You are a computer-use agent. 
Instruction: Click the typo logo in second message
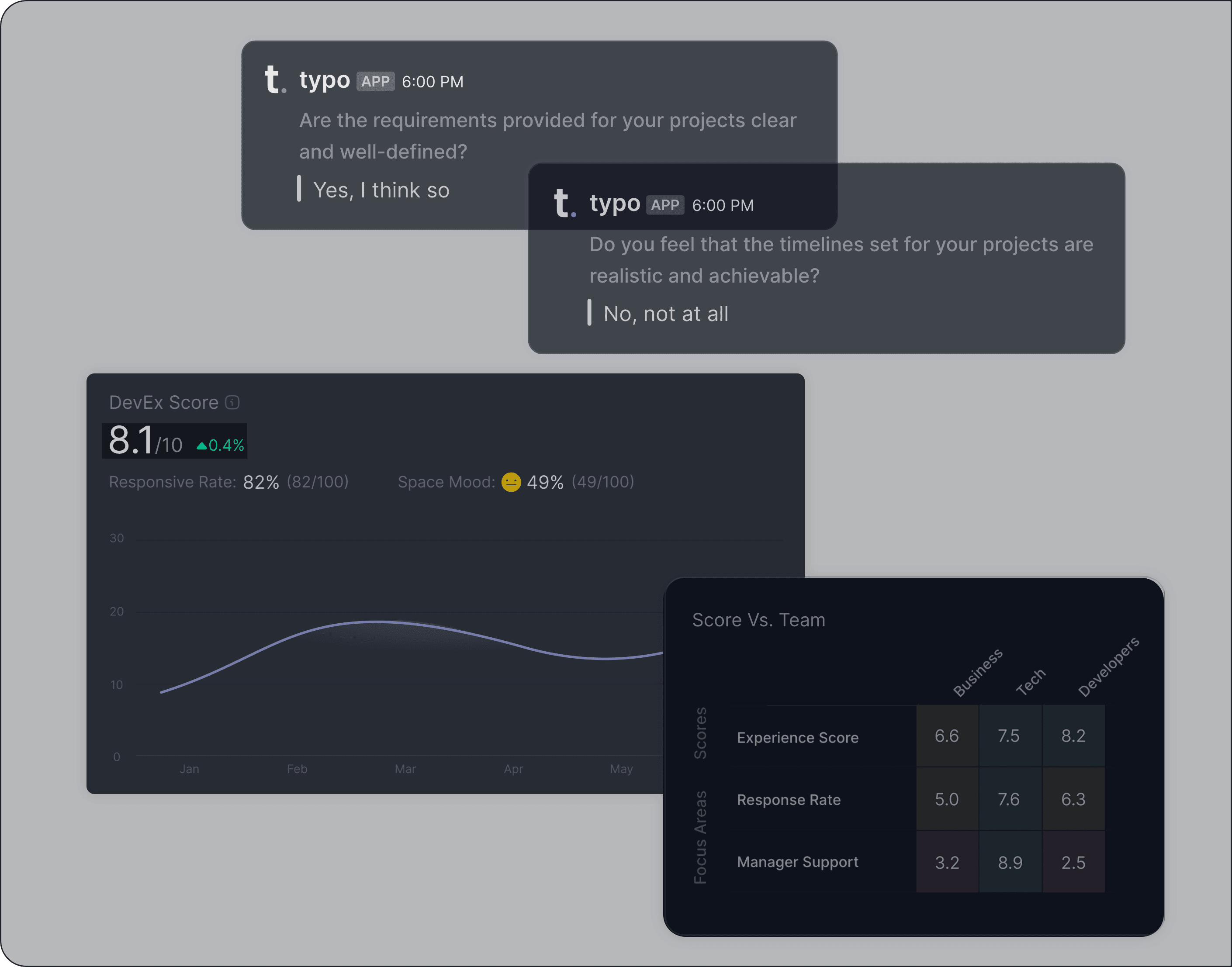(x=564, y=203)
